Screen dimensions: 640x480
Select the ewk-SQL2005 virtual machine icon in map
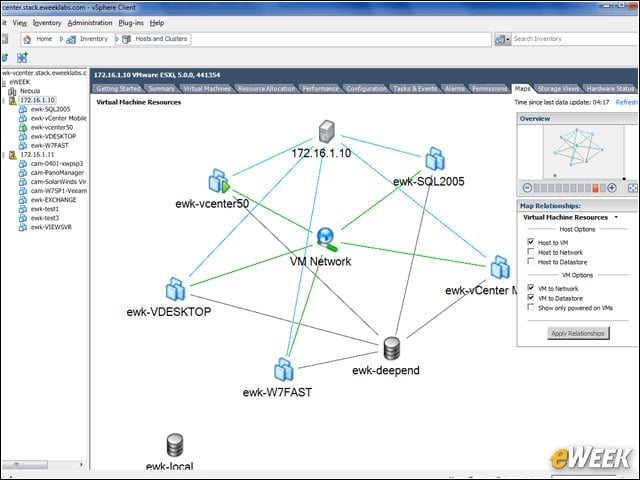coord(435,159)
